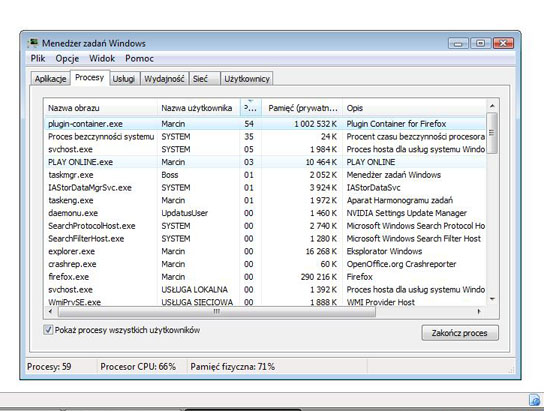Click the vertical scrollbar thumb
Image resolution: width=544 pixels, height=411 pixels.
[492, 132]
